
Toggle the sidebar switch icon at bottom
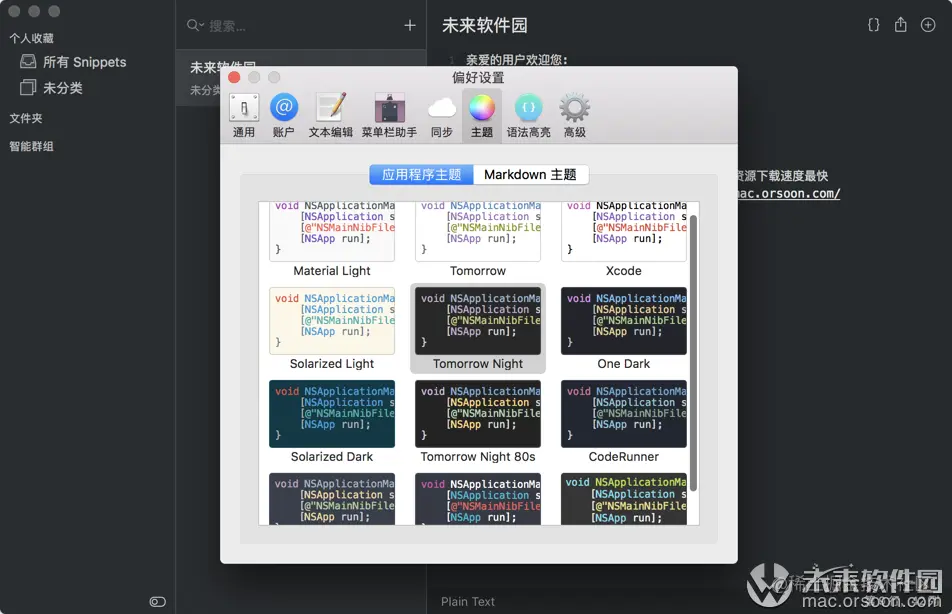(157, 602)
